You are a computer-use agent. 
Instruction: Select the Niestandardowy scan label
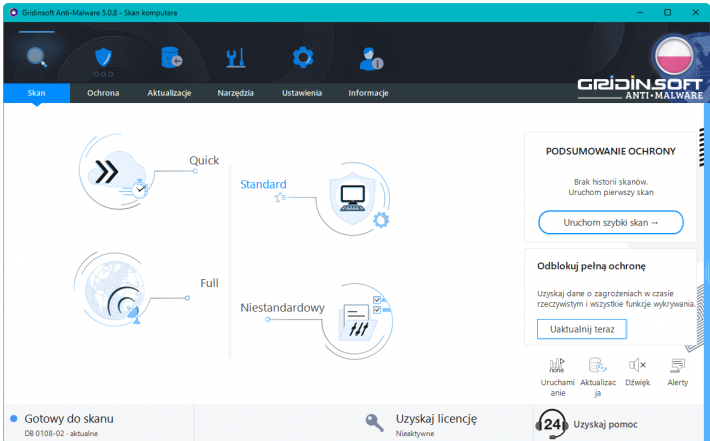[x=283, y=308]
